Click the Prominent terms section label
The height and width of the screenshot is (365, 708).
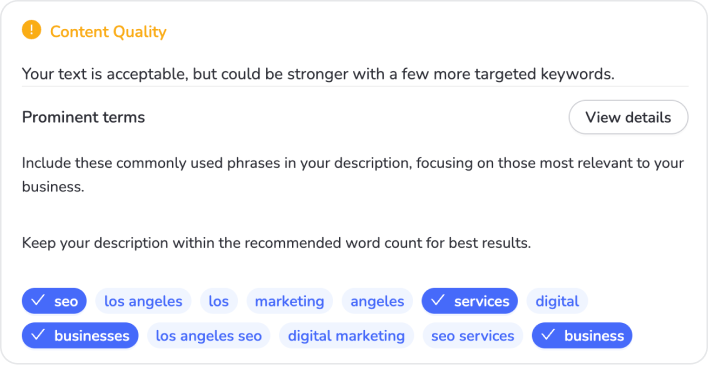[84, 117]
